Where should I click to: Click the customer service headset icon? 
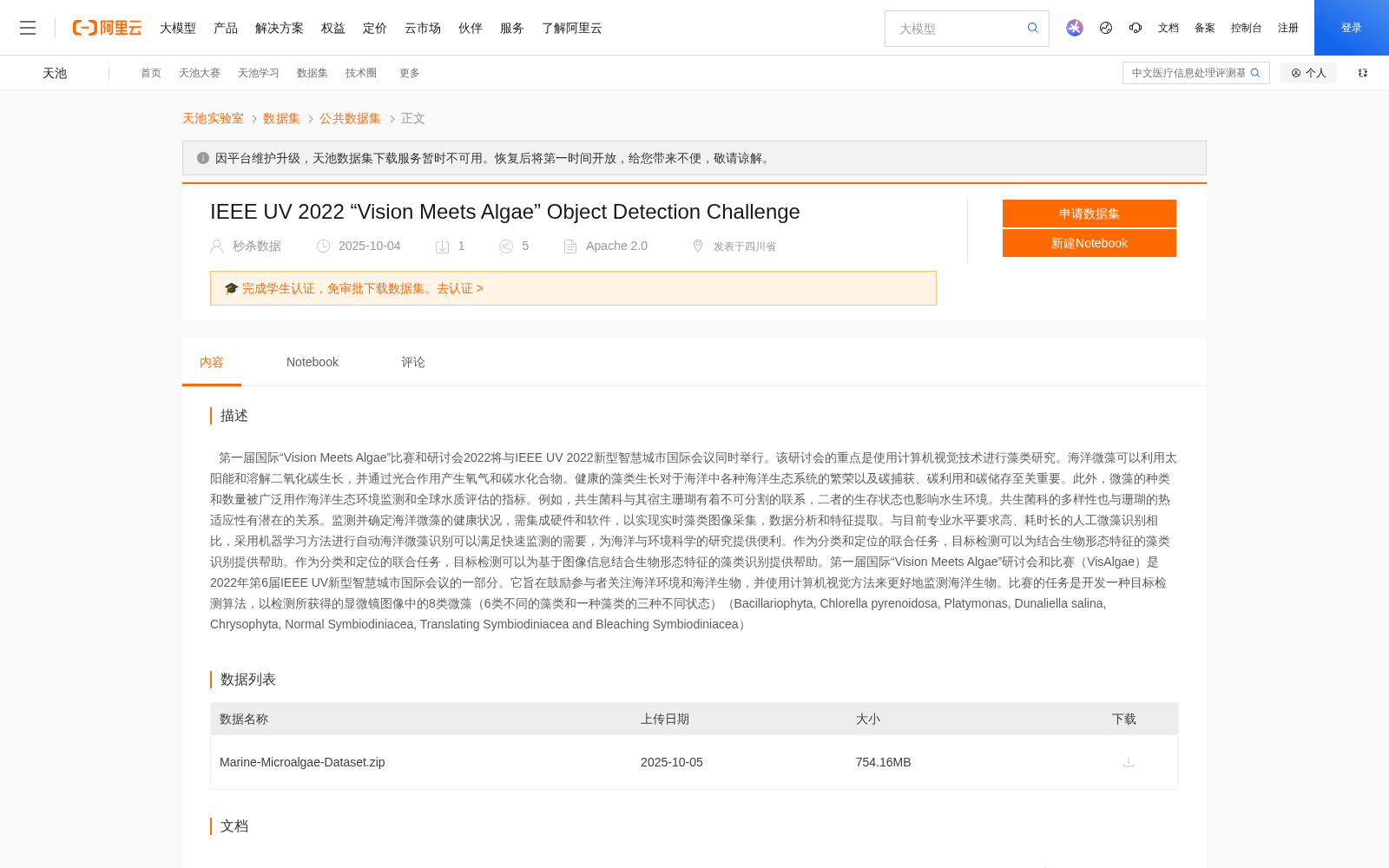[x=1136, y=28]
